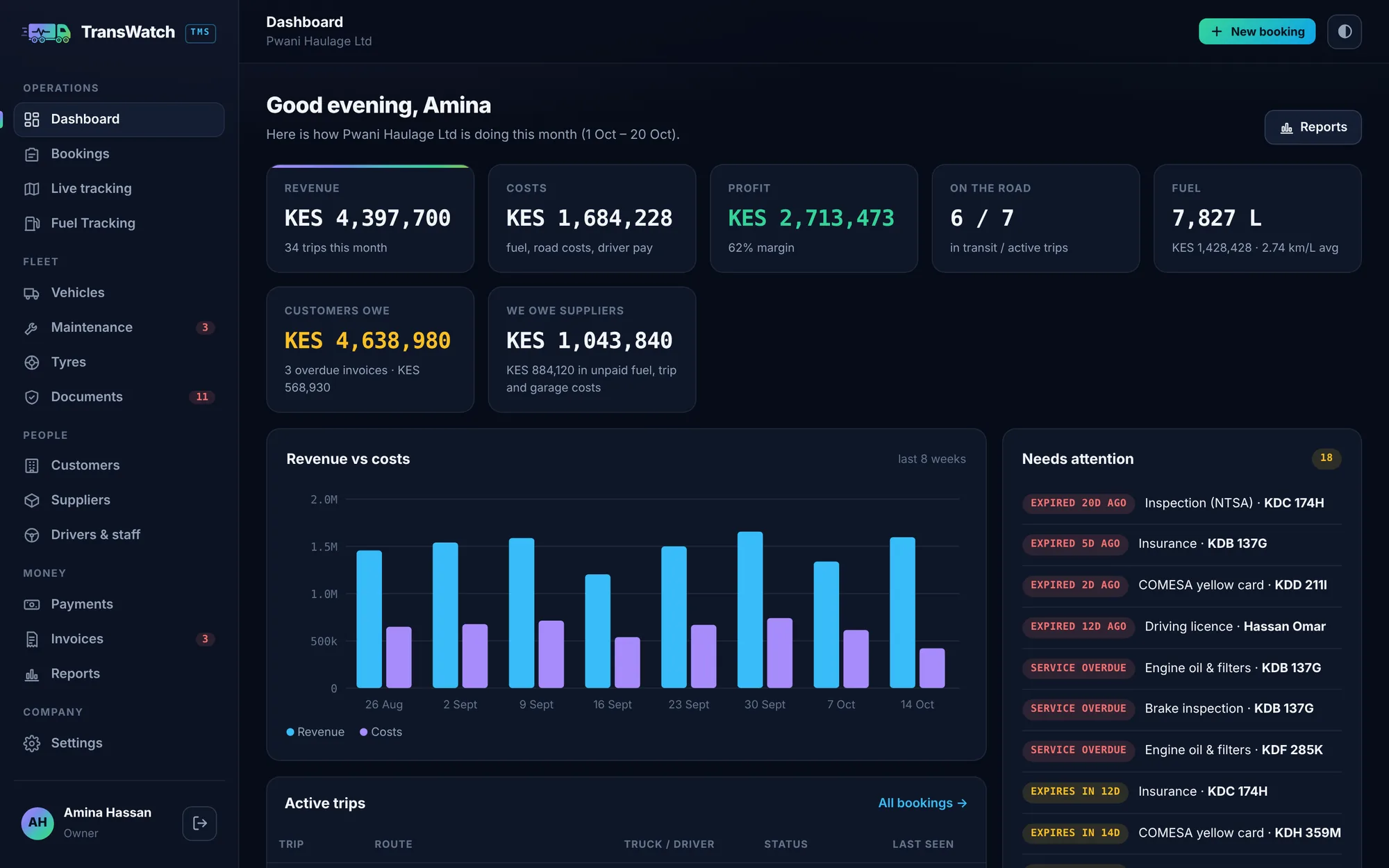Go to Bookings in the sidebar
Screen dimensions: 1389x868
119,154
